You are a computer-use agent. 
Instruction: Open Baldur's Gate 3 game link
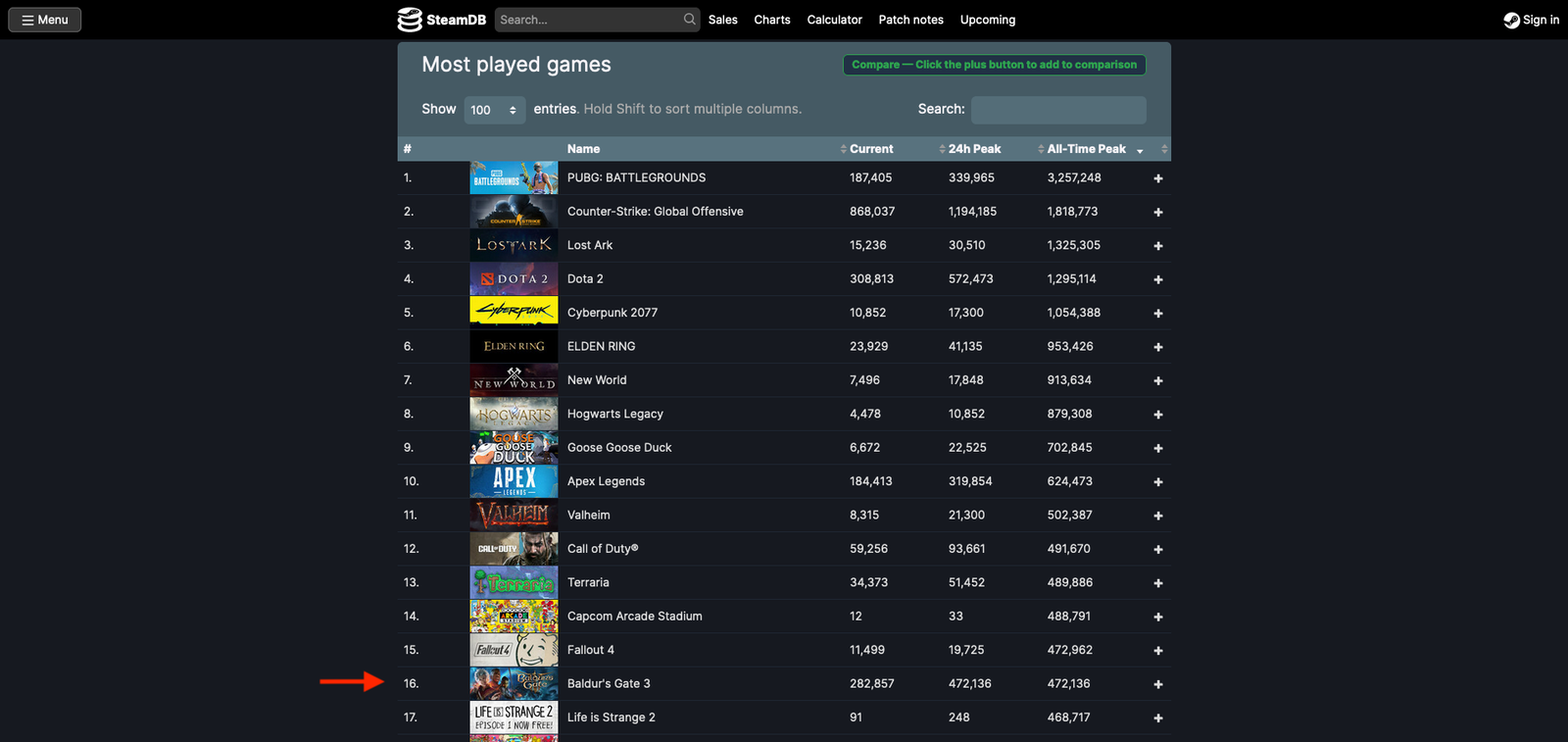tap(609, 683)
